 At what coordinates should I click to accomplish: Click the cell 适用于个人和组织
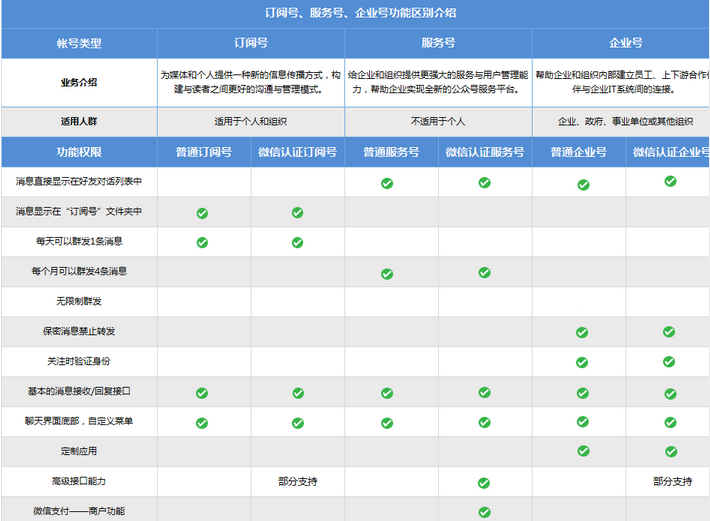click(250, 121)
